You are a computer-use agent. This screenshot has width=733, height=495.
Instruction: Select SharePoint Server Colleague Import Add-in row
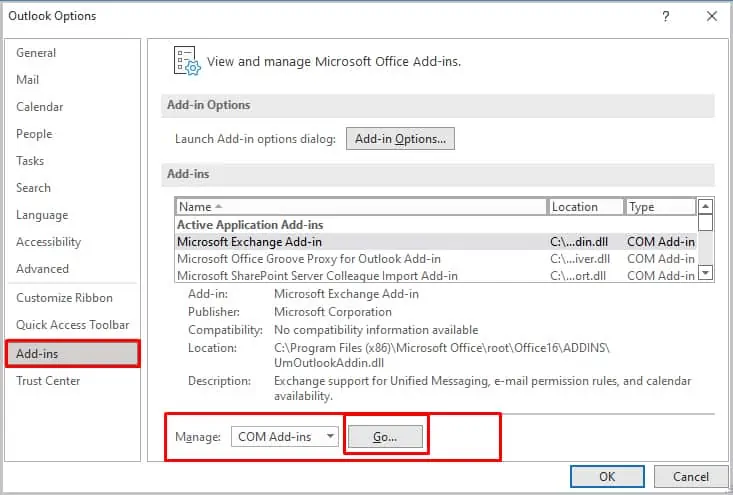pos(436,275)
